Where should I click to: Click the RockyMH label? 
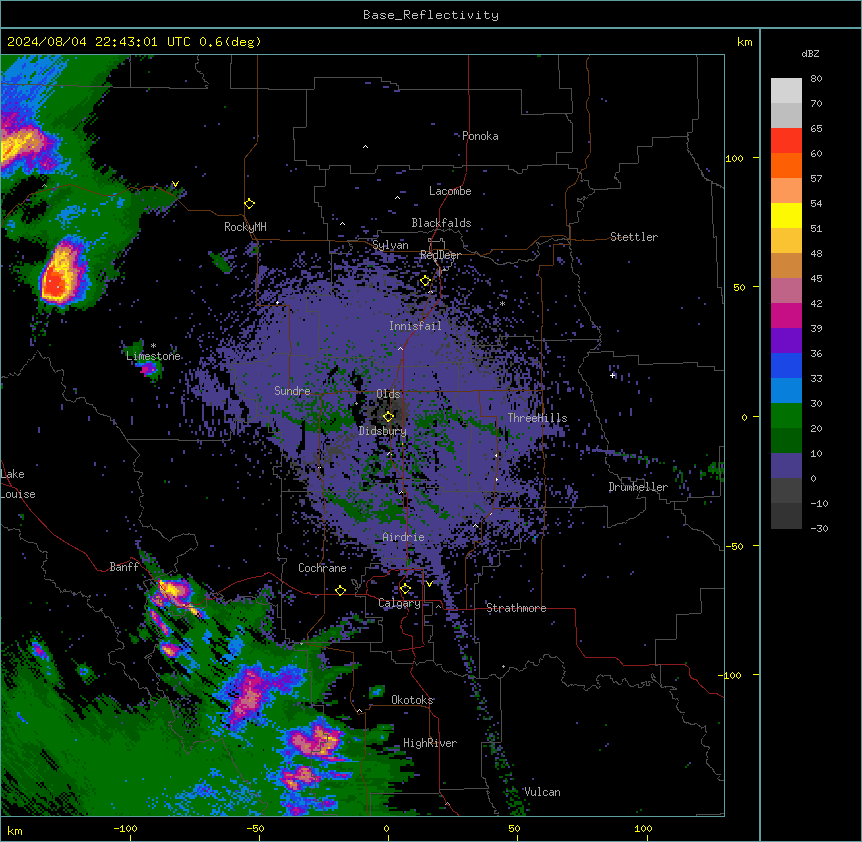point(245,227)
